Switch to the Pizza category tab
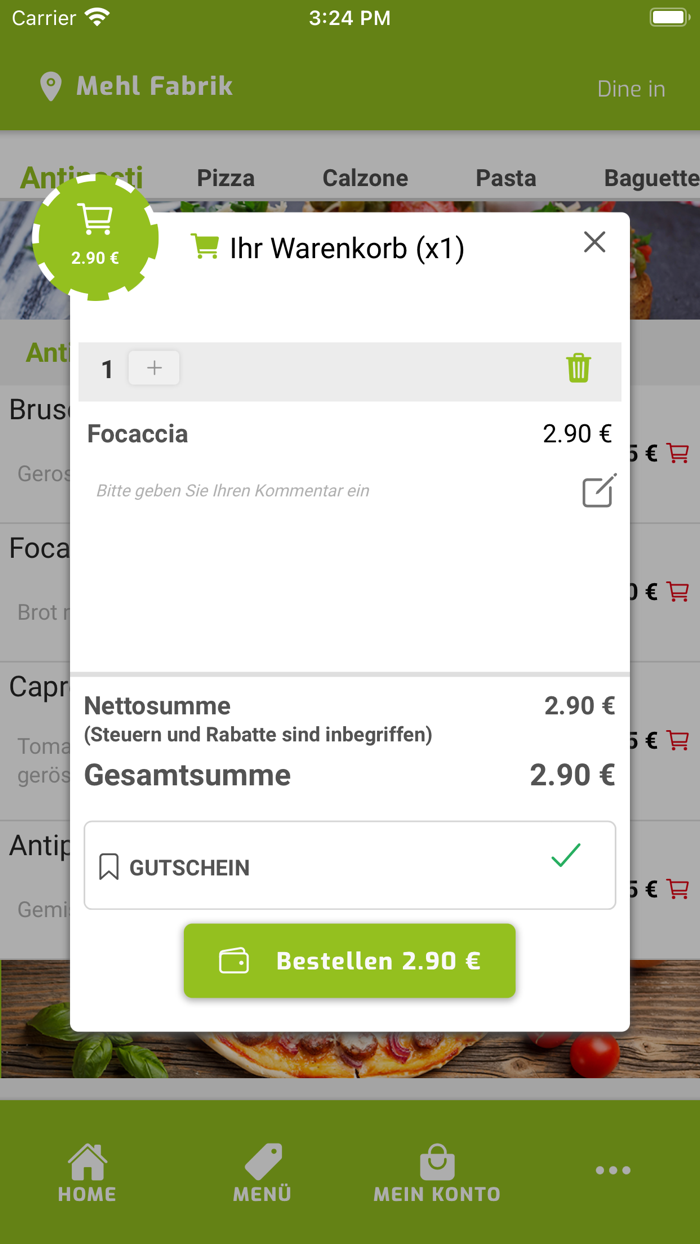The width and height of the screenshot is (700, 1244). click(225, 178)
